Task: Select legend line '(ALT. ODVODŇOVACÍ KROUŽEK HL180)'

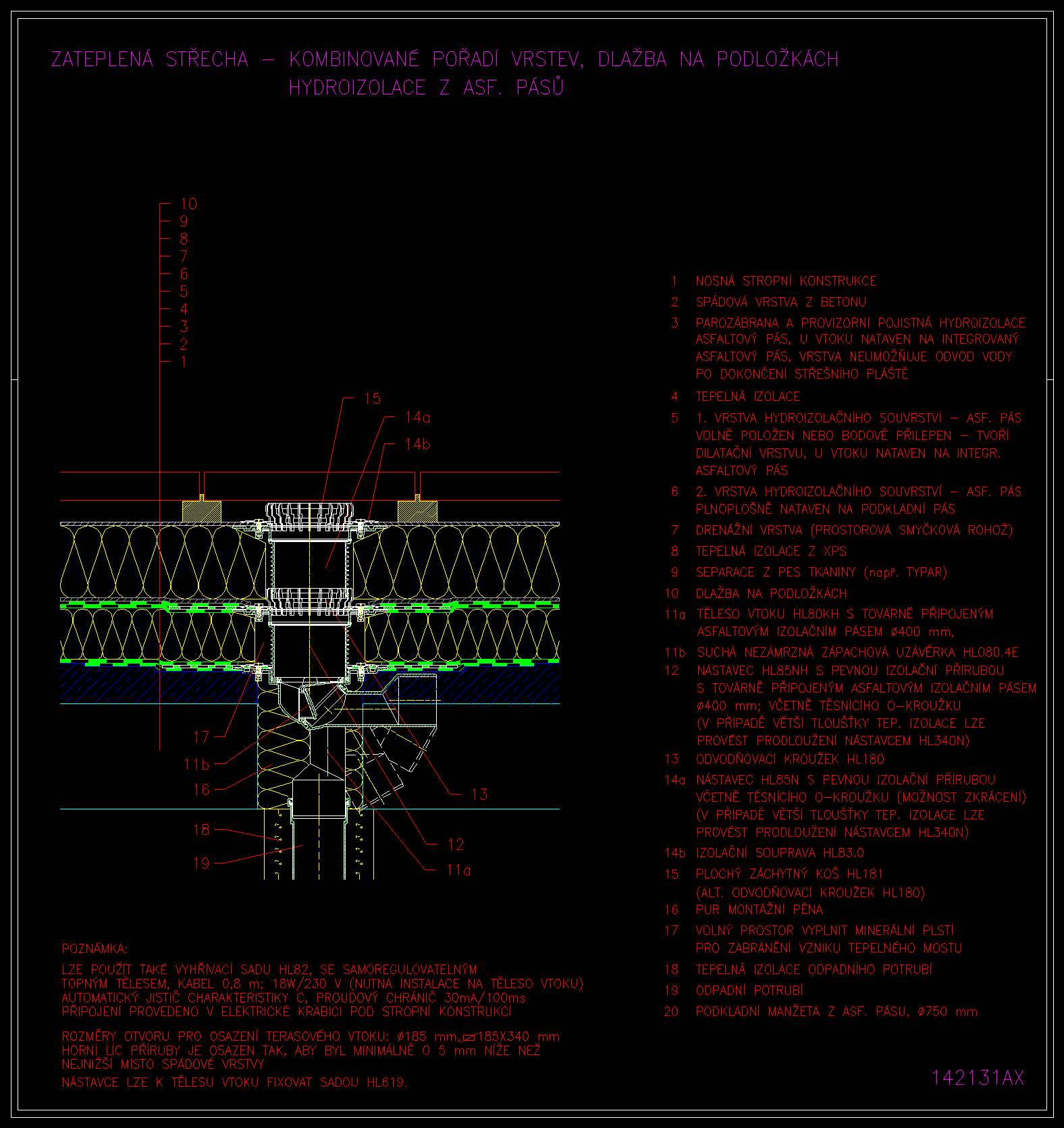Action: [810, 892]
